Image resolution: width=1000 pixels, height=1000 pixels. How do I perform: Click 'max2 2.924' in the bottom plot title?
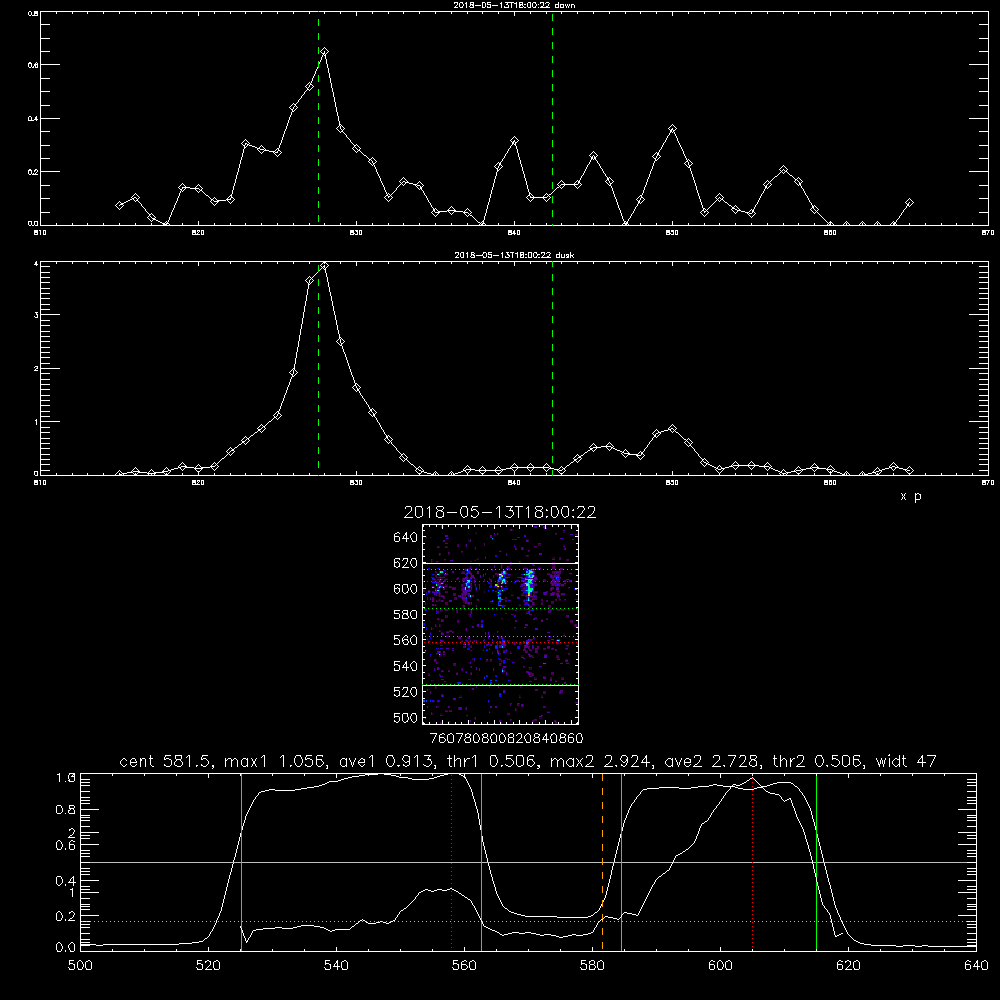[x=601, y=761]
